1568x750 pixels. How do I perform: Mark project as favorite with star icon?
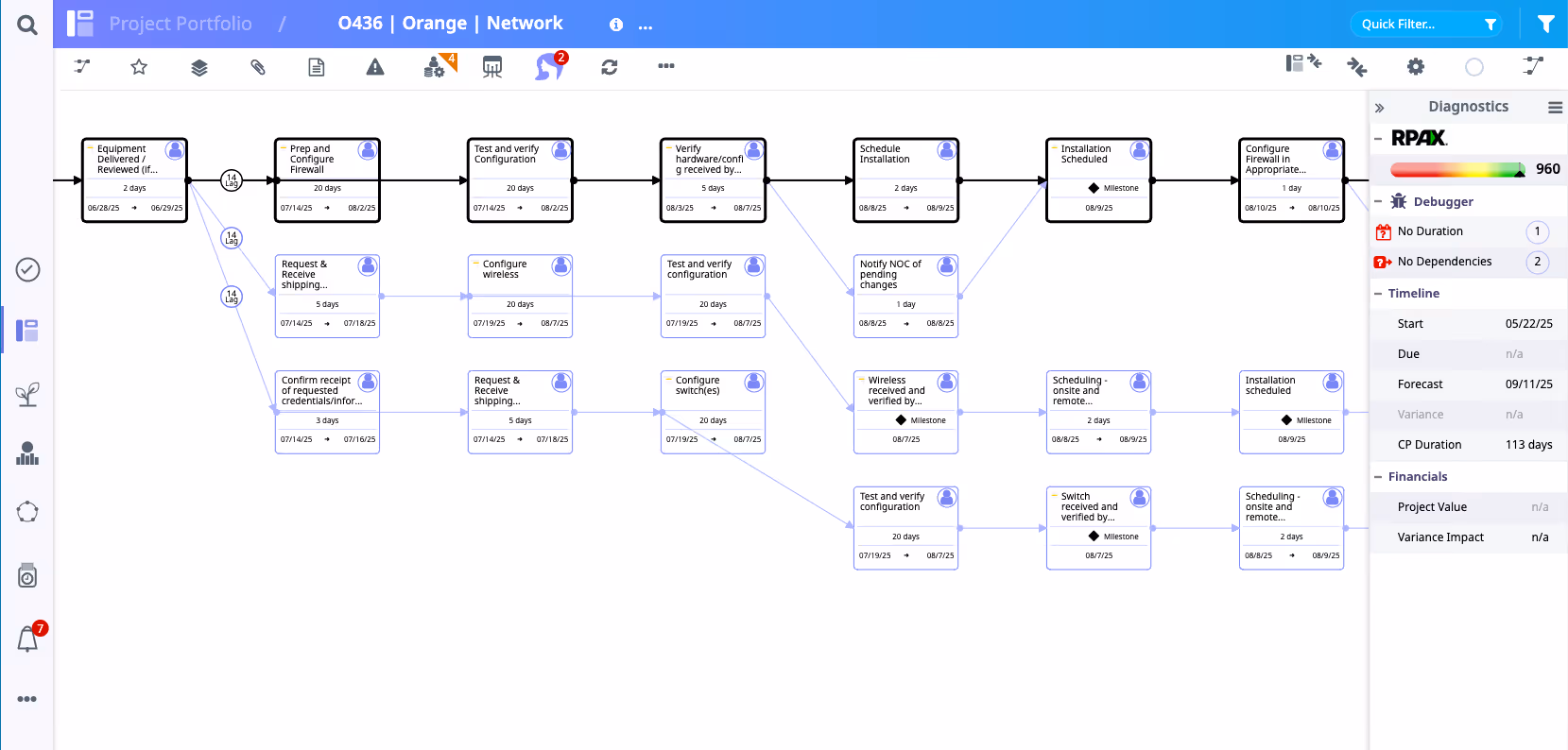click(139, 66)
